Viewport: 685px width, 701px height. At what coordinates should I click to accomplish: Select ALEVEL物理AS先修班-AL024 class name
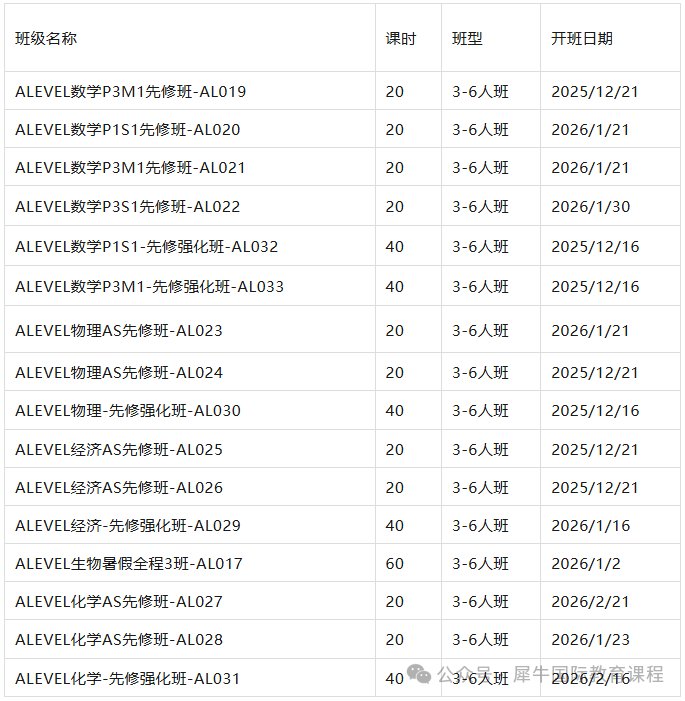click(119, 372)
